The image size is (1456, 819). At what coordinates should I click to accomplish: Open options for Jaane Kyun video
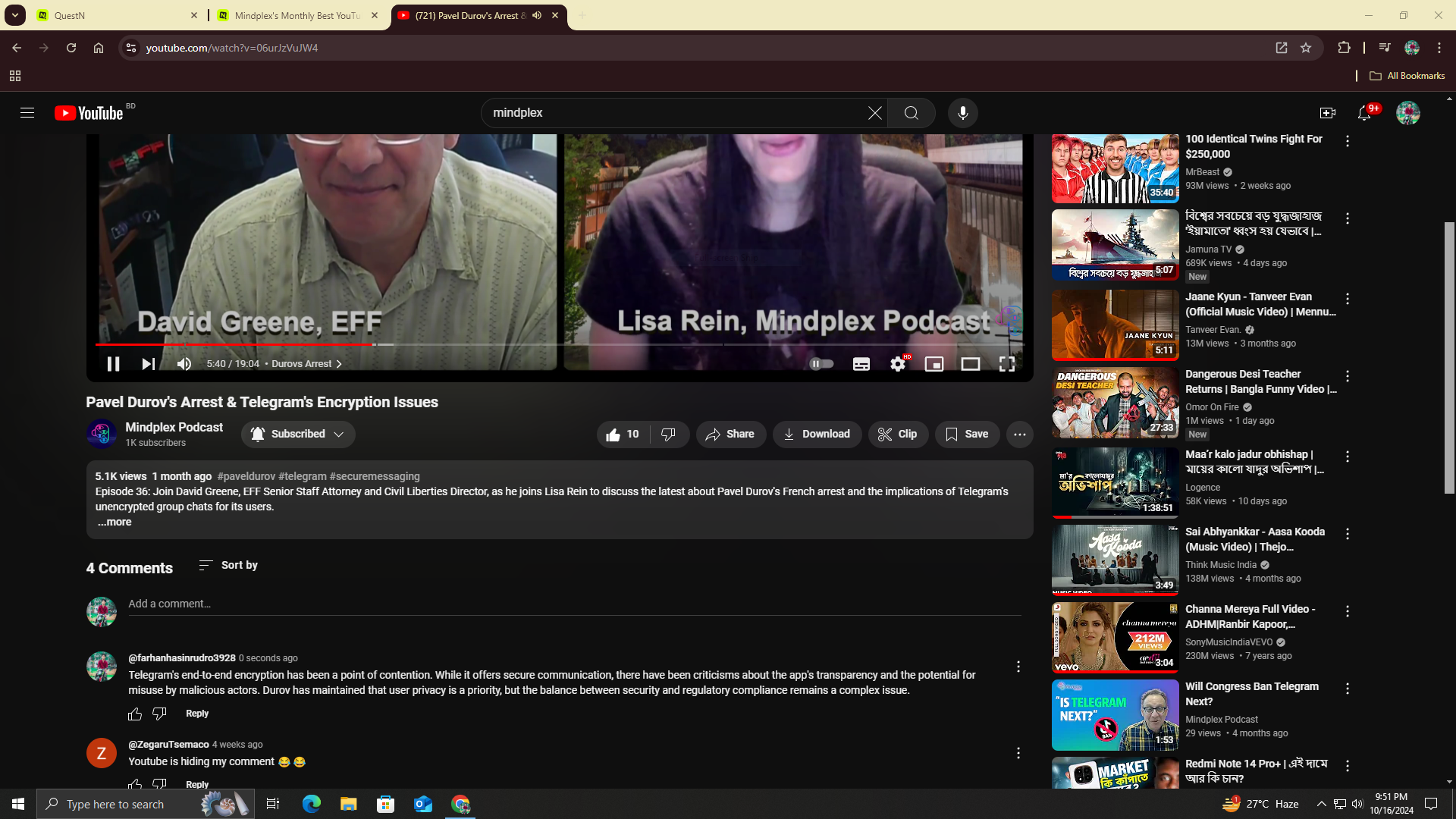[x=1348, y=300]
